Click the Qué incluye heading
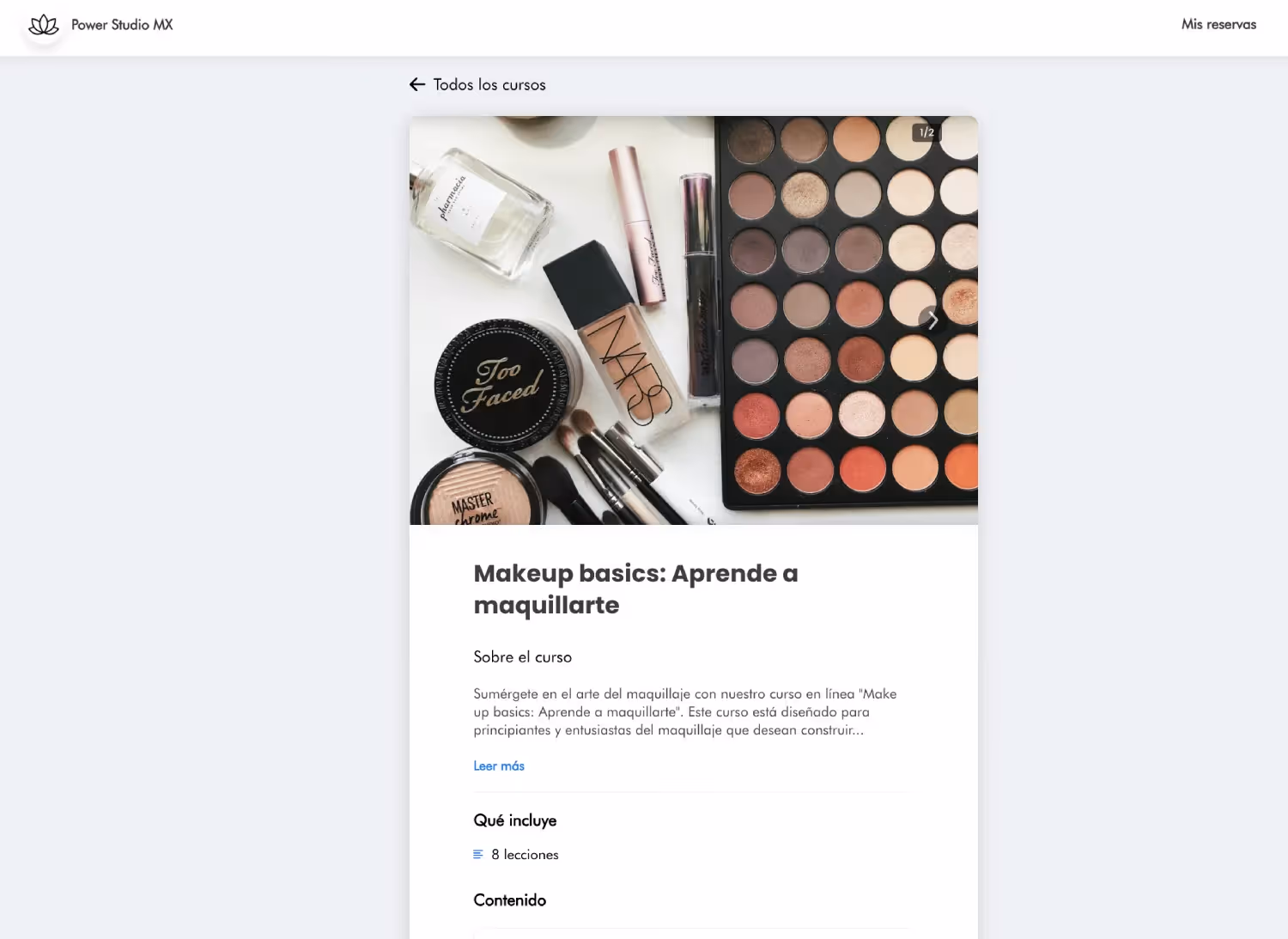The width and height of the screenshot is (1288, 939). [515, 820]
